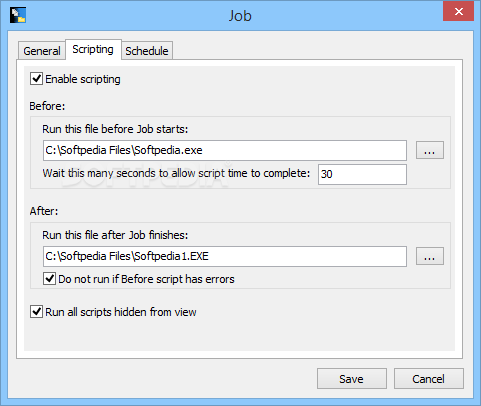Screen dimensions: 481x406
Task: Click the application icon in the title bar
Action: point(18,15)
